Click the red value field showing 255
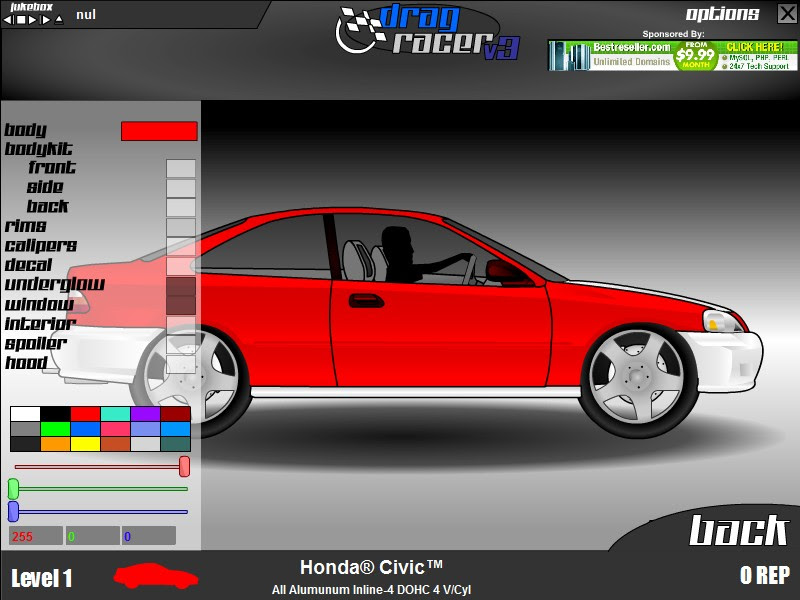The width and height of the screenshot is (800, 600). point(36,536)
